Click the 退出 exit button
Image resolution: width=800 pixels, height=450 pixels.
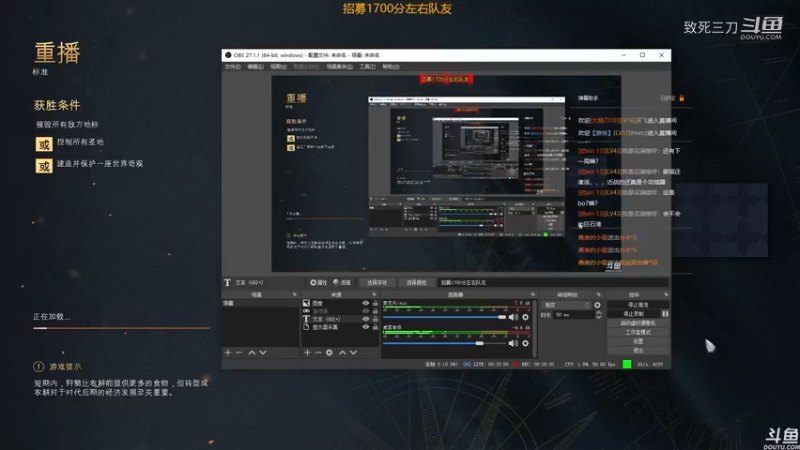[638, 351]
